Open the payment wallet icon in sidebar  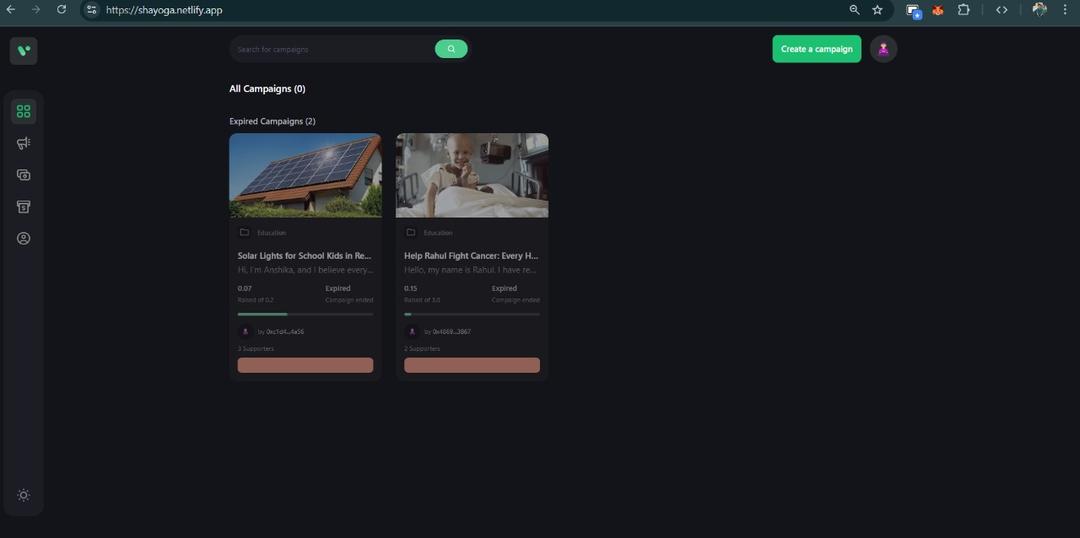[x=23, y=175]
